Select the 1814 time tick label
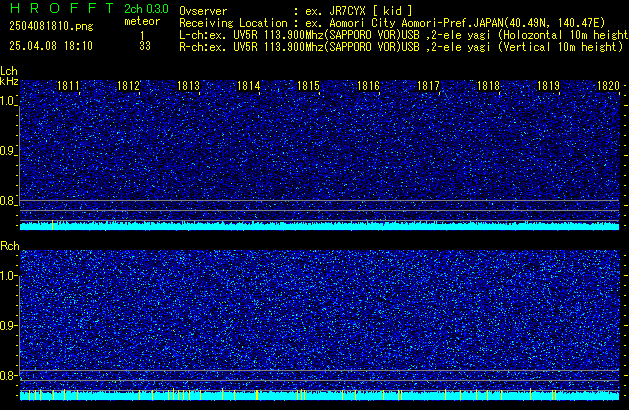This screenshot has height=410, width=629. [248, 86]
